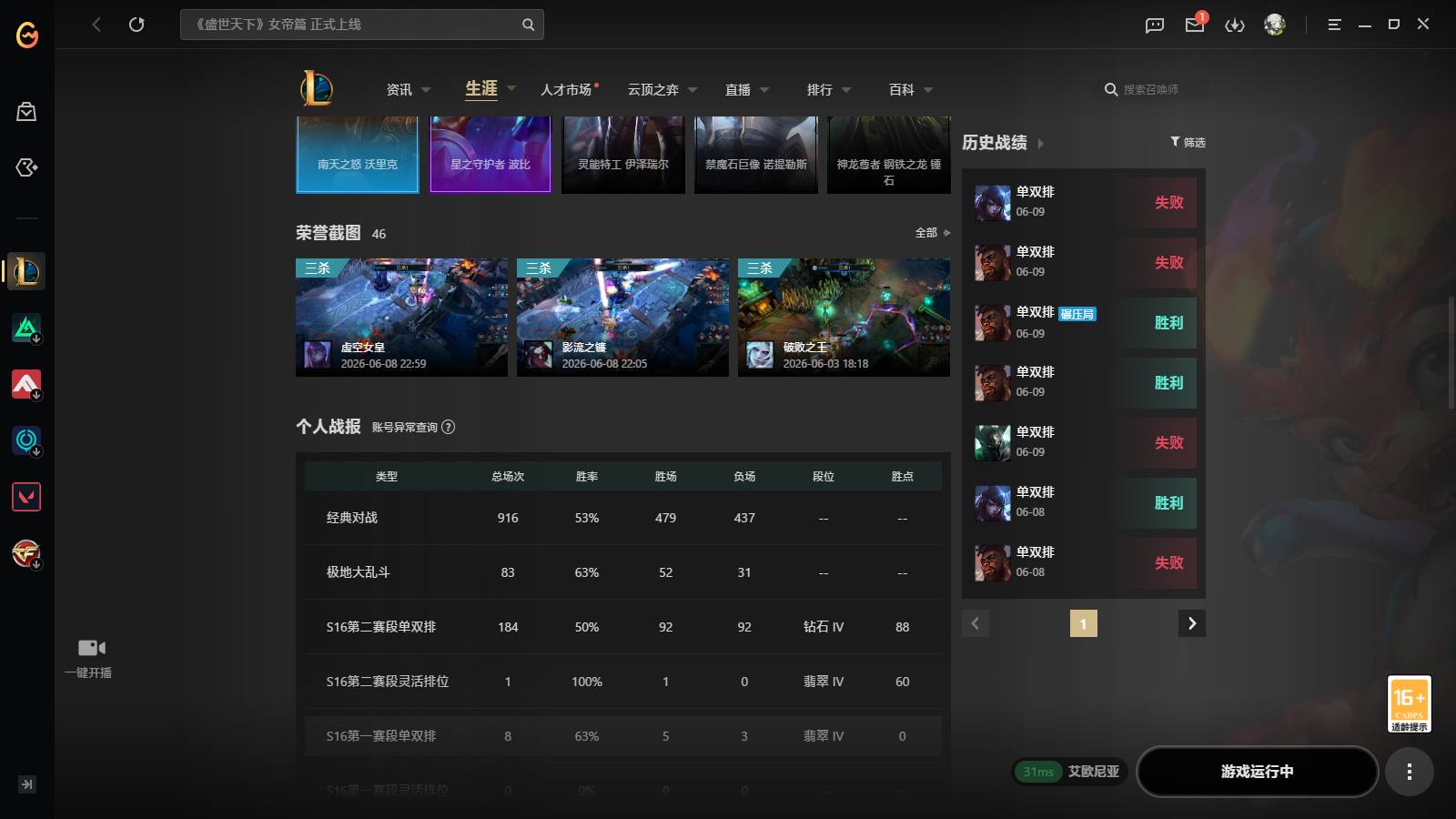The width and height of the screenshot is (1456, 819).
Task: Click the 极地大乱斗 row
Action: pyautogui.click(x=623, y=572)
